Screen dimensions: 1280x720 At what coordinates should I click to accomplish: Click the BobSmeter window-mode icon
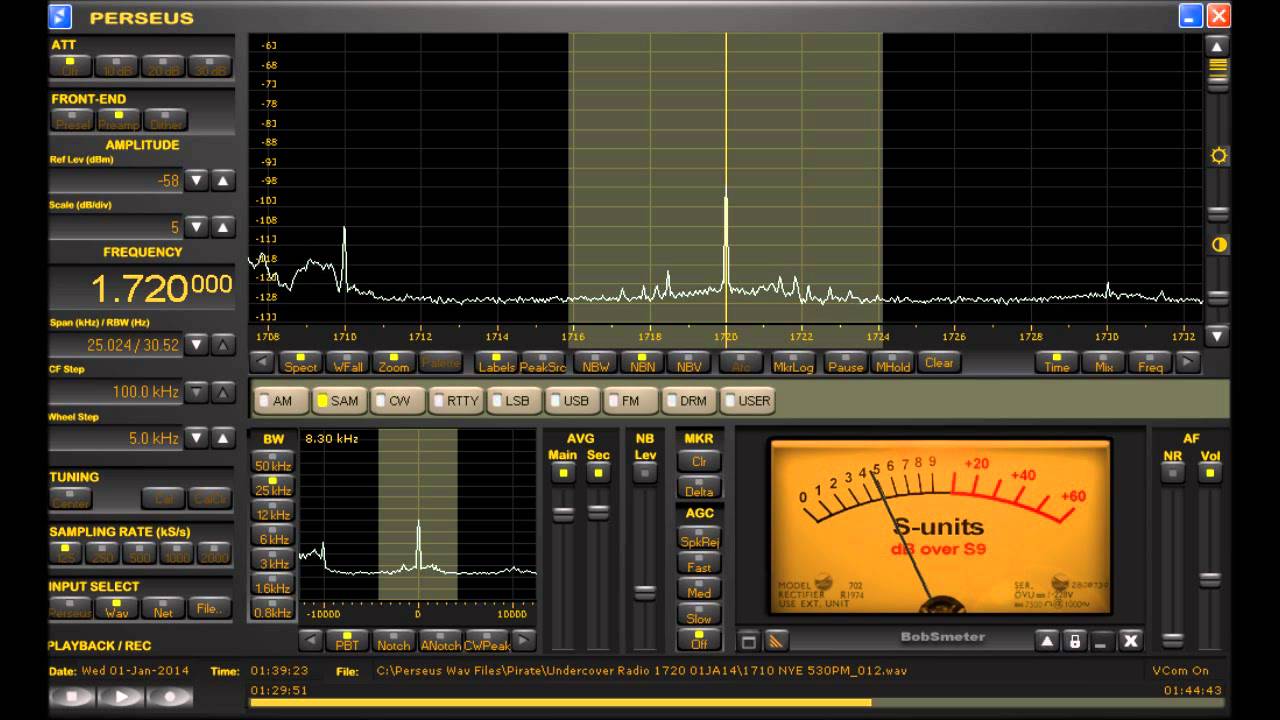click(x=748, y=640)
